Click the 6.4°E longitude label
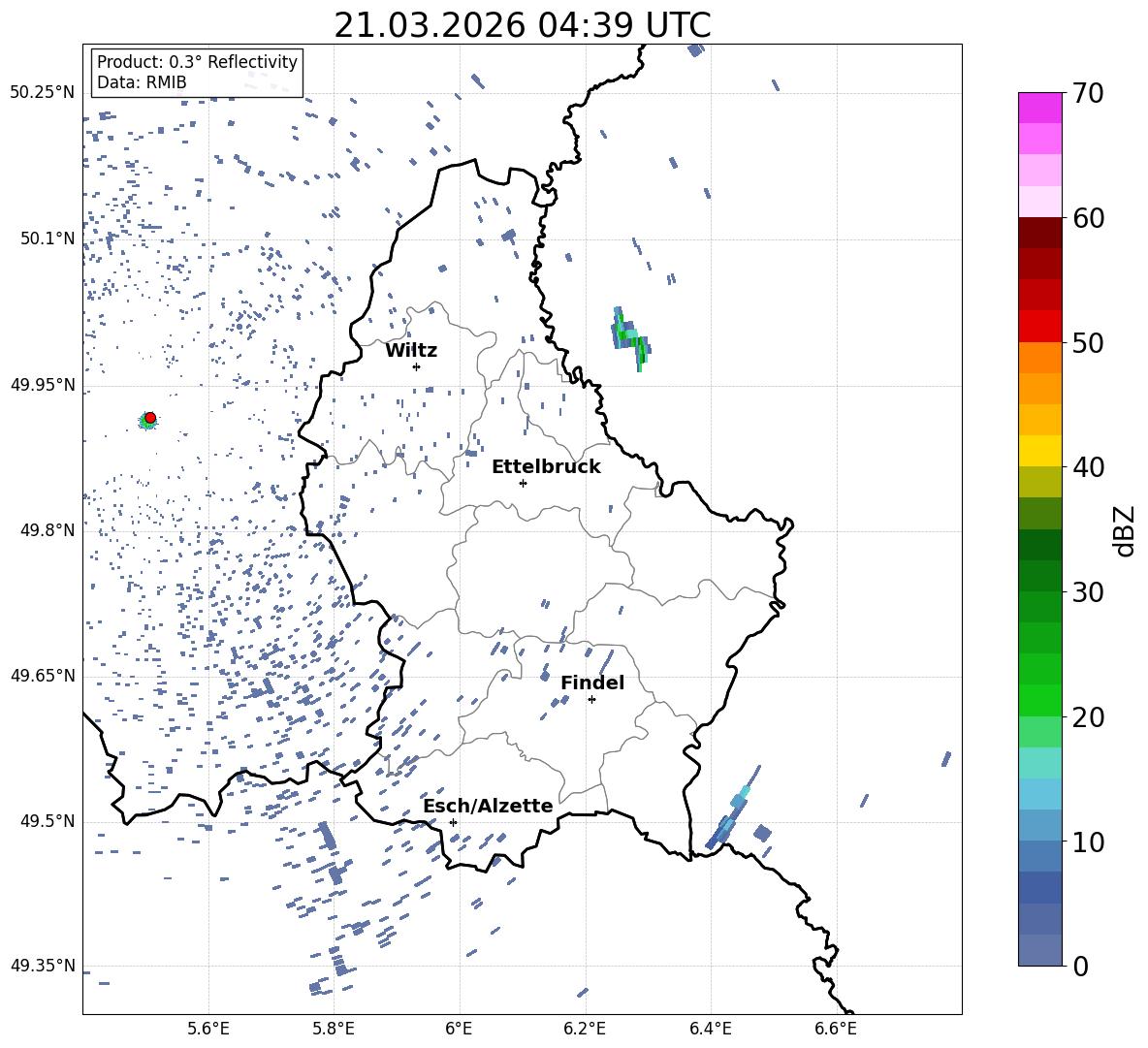The image size is (1148, 1048). click(x=710, y=1029)
